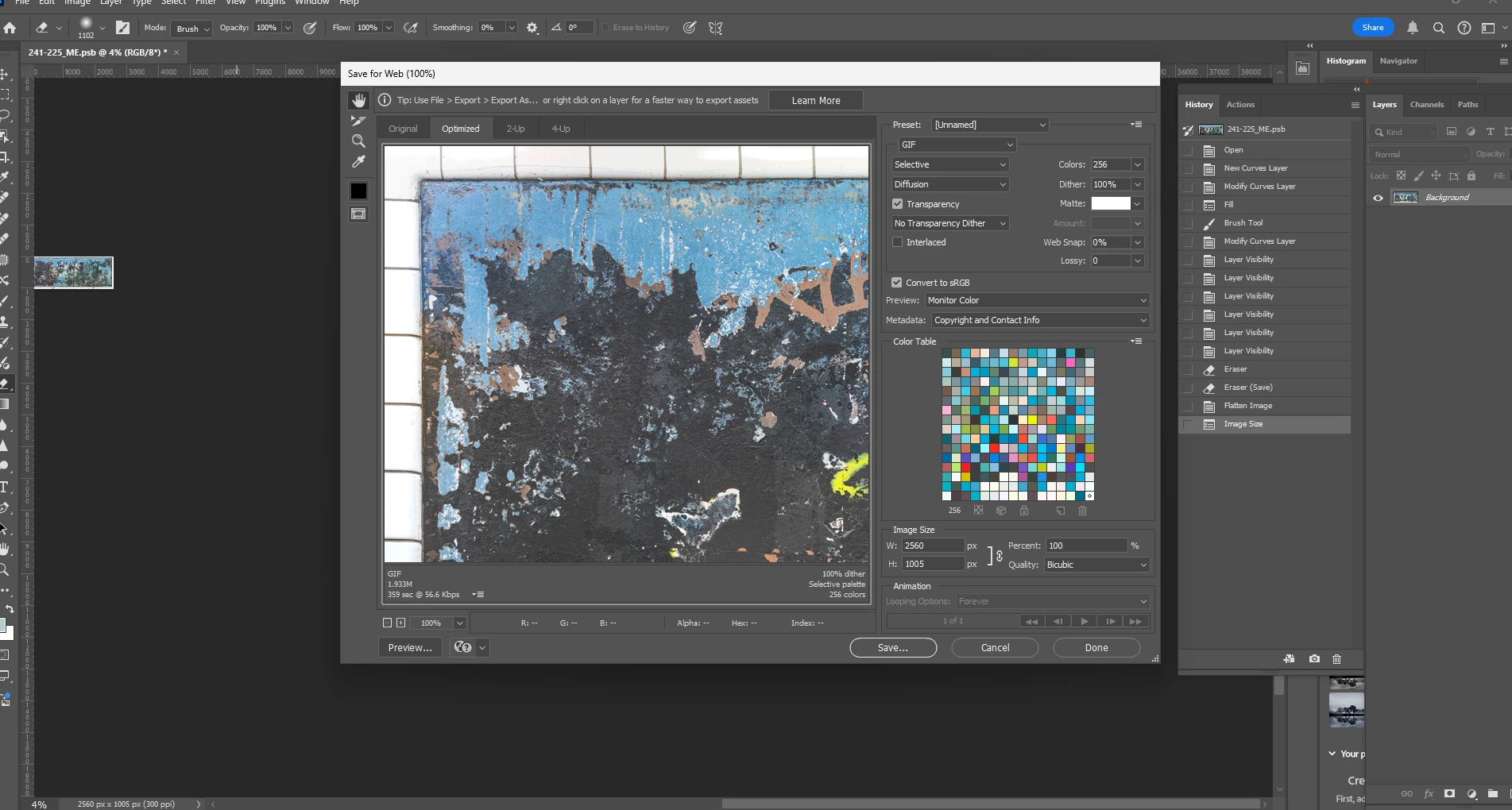This screenshot has height=810, width=1512.
Task: Select the Hand tool in Save for Web
Action: coord(359,100)
